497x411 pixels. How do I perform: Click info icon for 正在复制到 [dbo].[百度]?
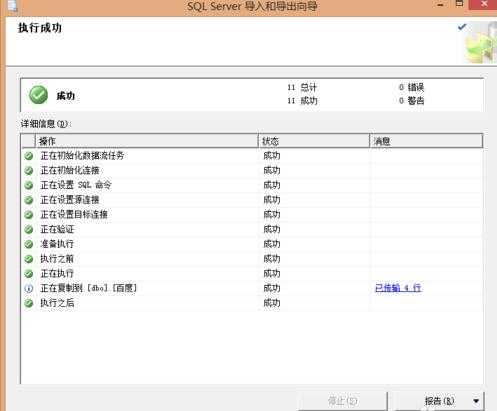tap(29, 288)
